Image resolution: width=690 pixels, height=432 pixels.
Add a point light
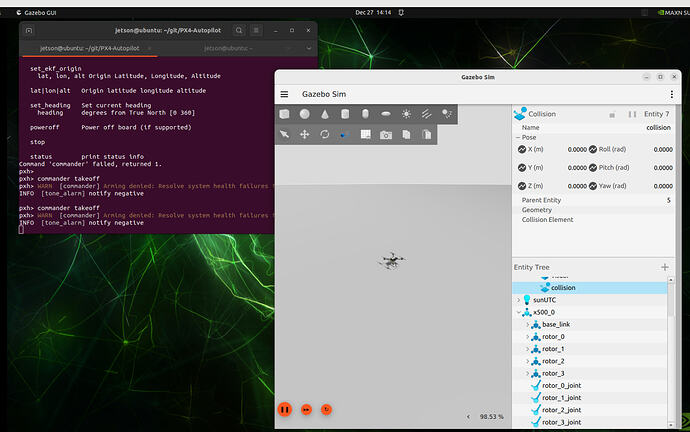(x=406, y=114)
